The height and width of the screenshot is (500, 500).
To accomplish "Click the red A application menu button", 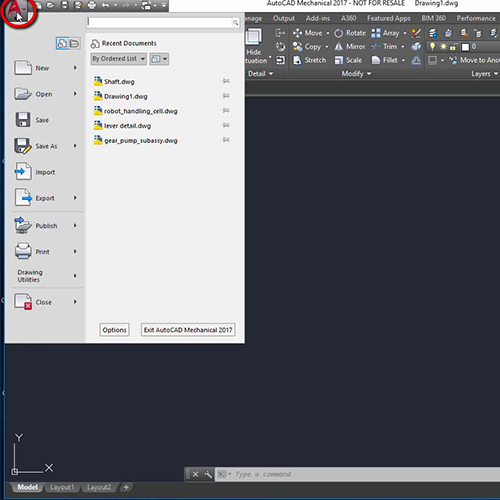I will (16, 10).
